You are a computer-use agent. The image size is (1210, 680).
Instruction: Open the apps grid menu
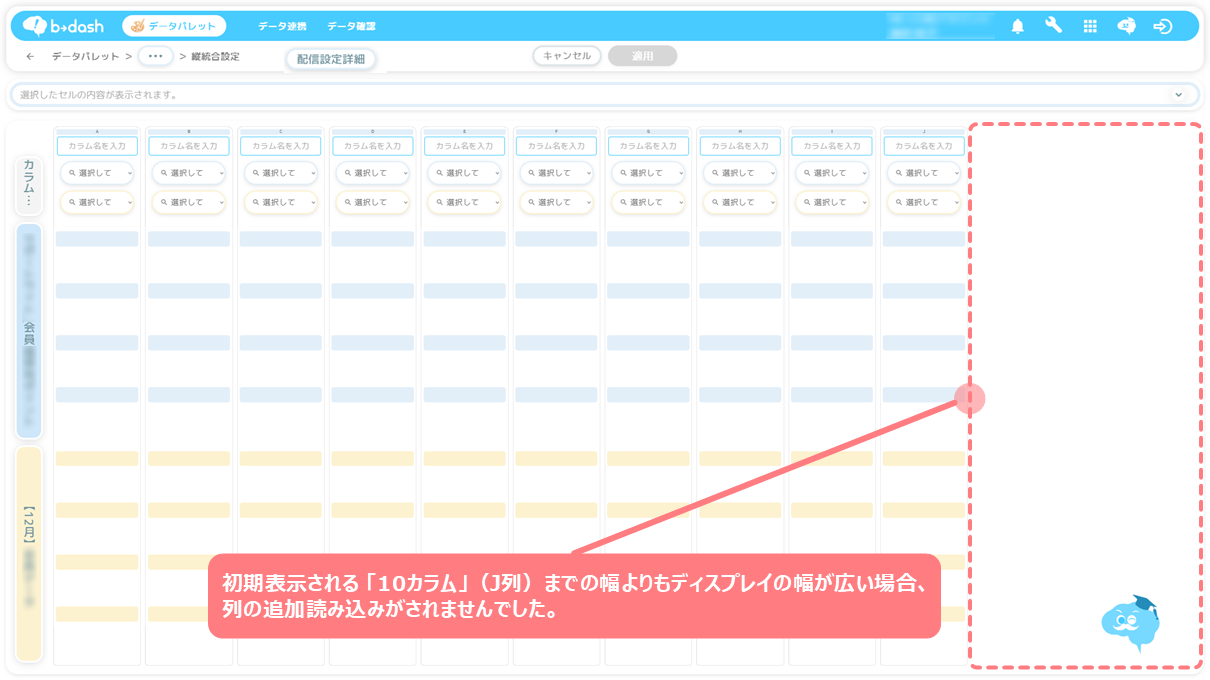pos(1090,27)
